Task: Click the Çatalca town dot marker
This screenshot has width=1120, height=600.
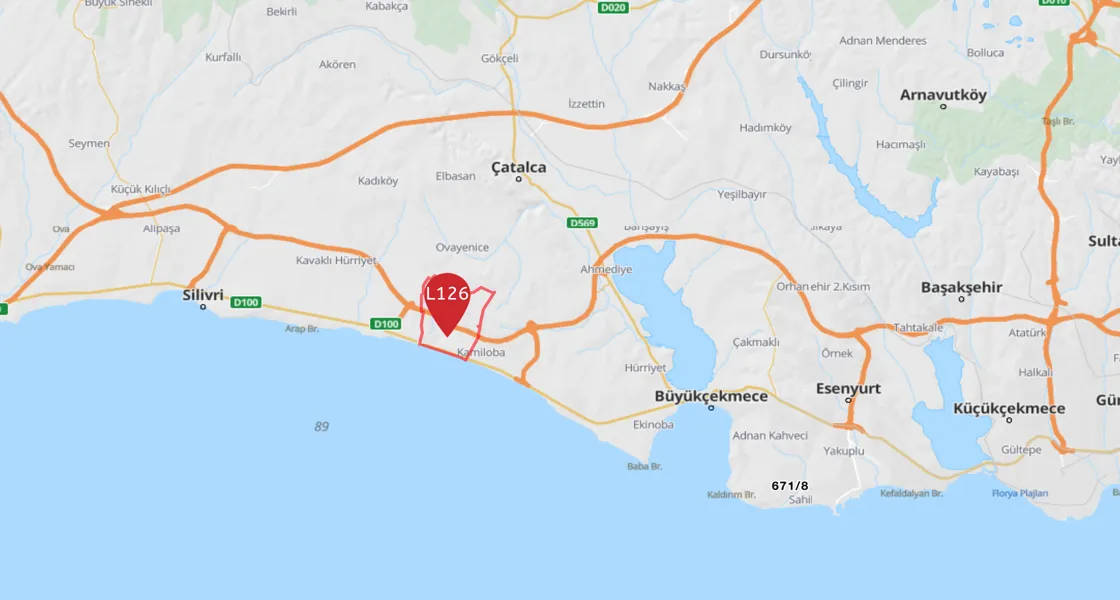Action: coord(519,179)
